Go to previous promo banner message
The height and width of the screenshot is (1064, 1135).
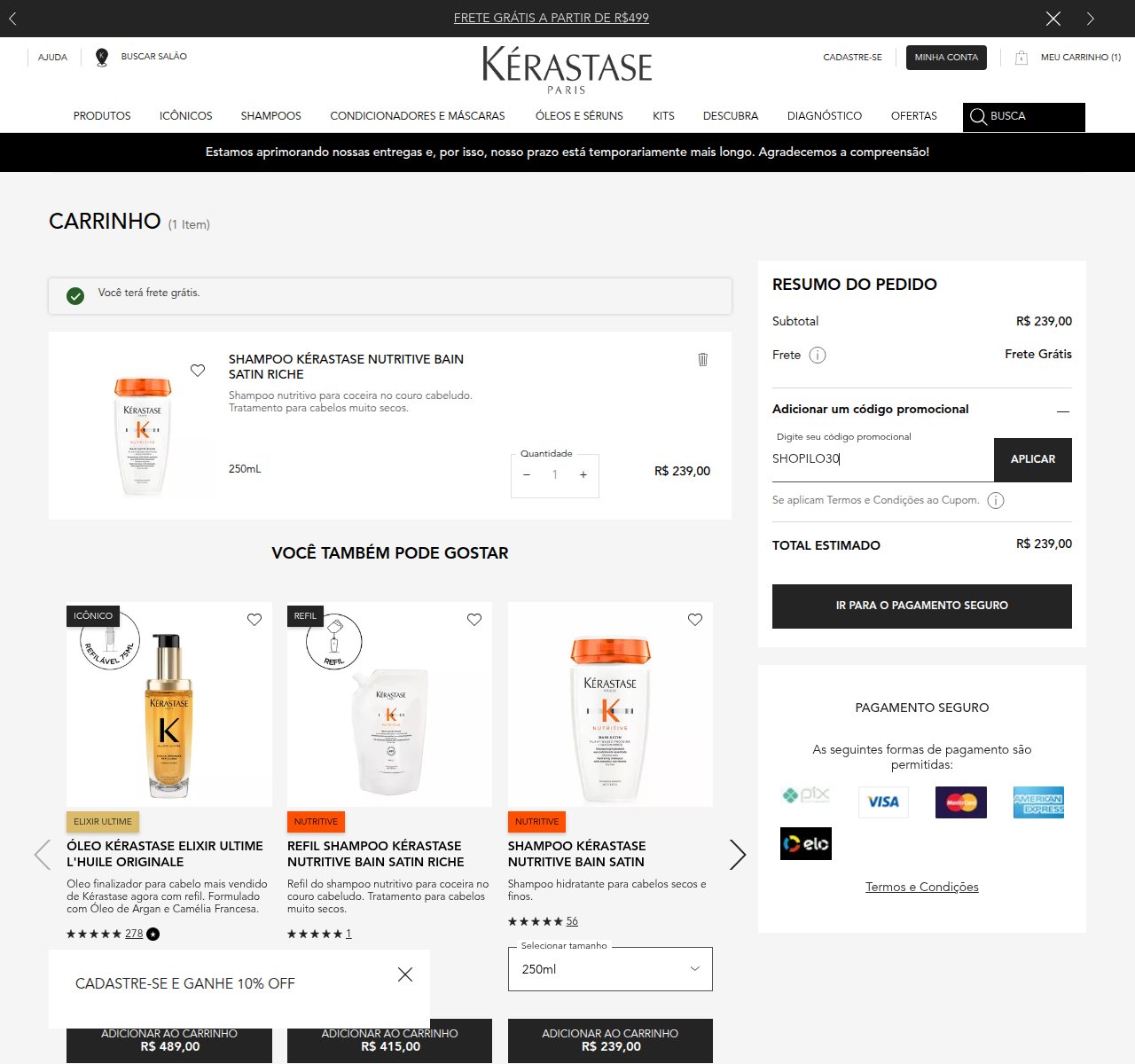(x=12, y=18)
